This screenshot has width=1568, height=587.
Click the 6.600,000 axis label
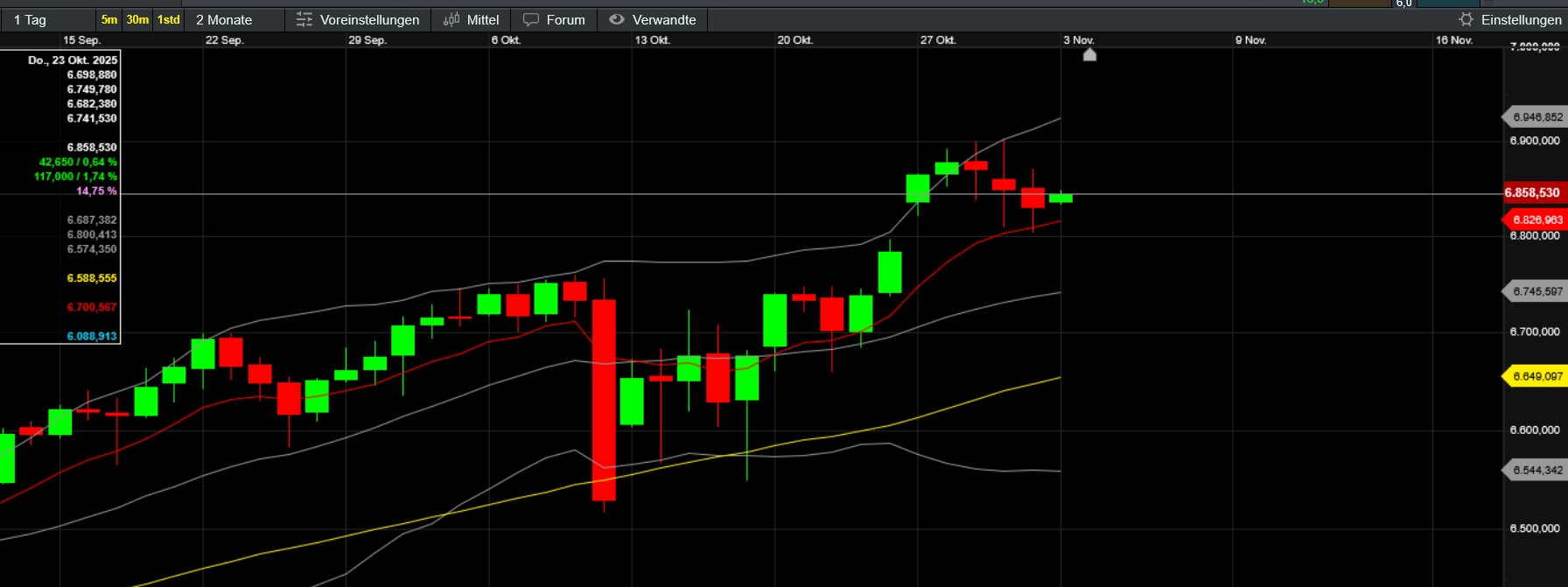pos(1535,430)
